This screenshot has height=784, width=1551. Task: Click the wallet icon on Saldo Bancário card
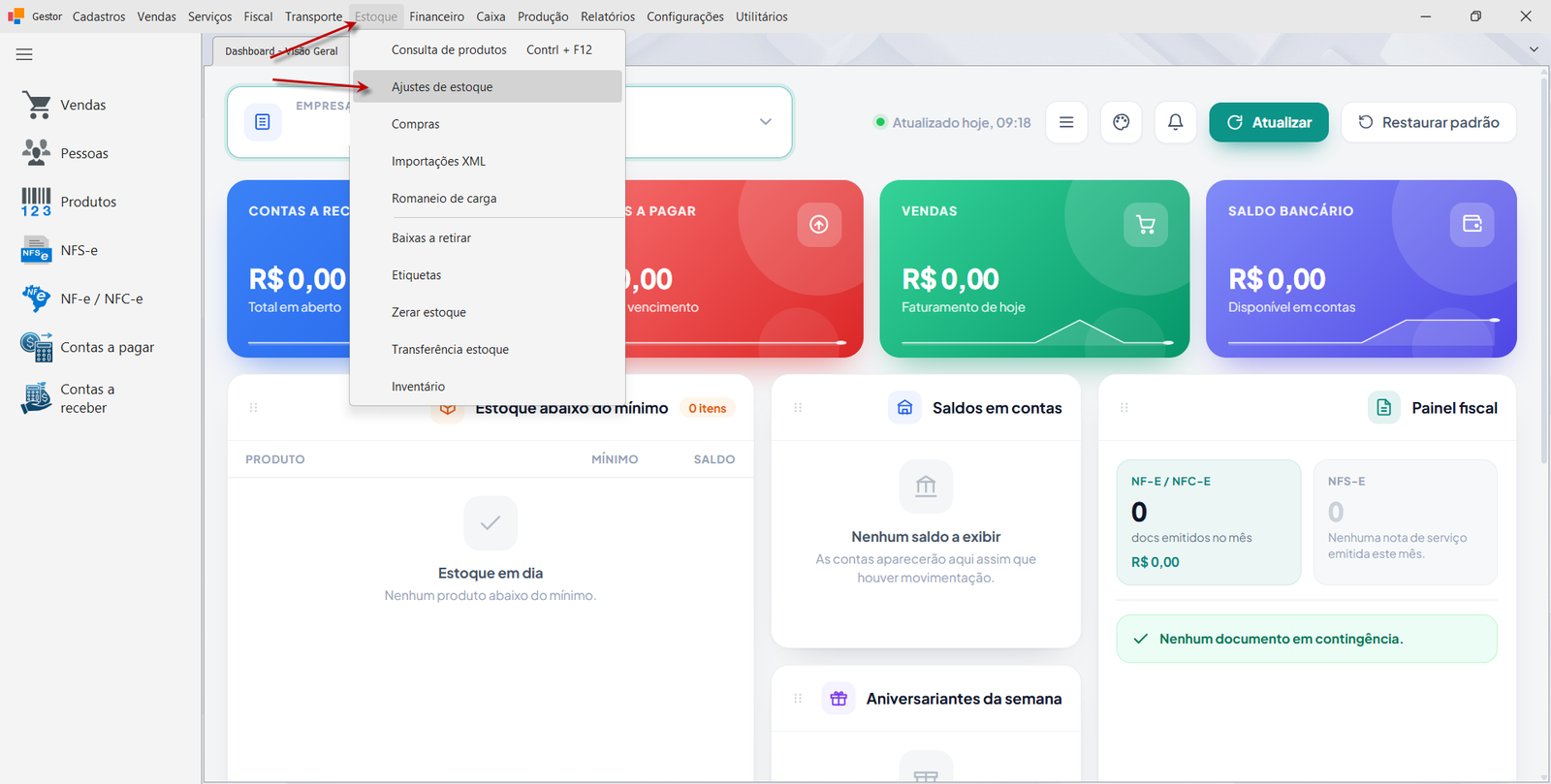tap(1472, 224)
